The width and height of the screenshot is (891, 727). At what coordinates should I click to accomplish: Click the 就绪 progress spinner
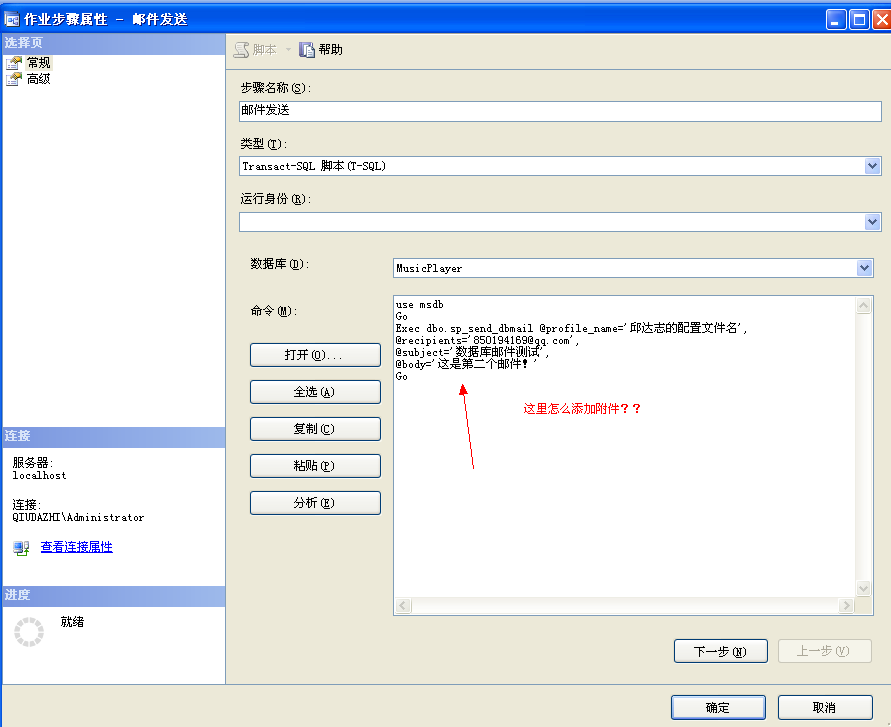tap(29, 631)
